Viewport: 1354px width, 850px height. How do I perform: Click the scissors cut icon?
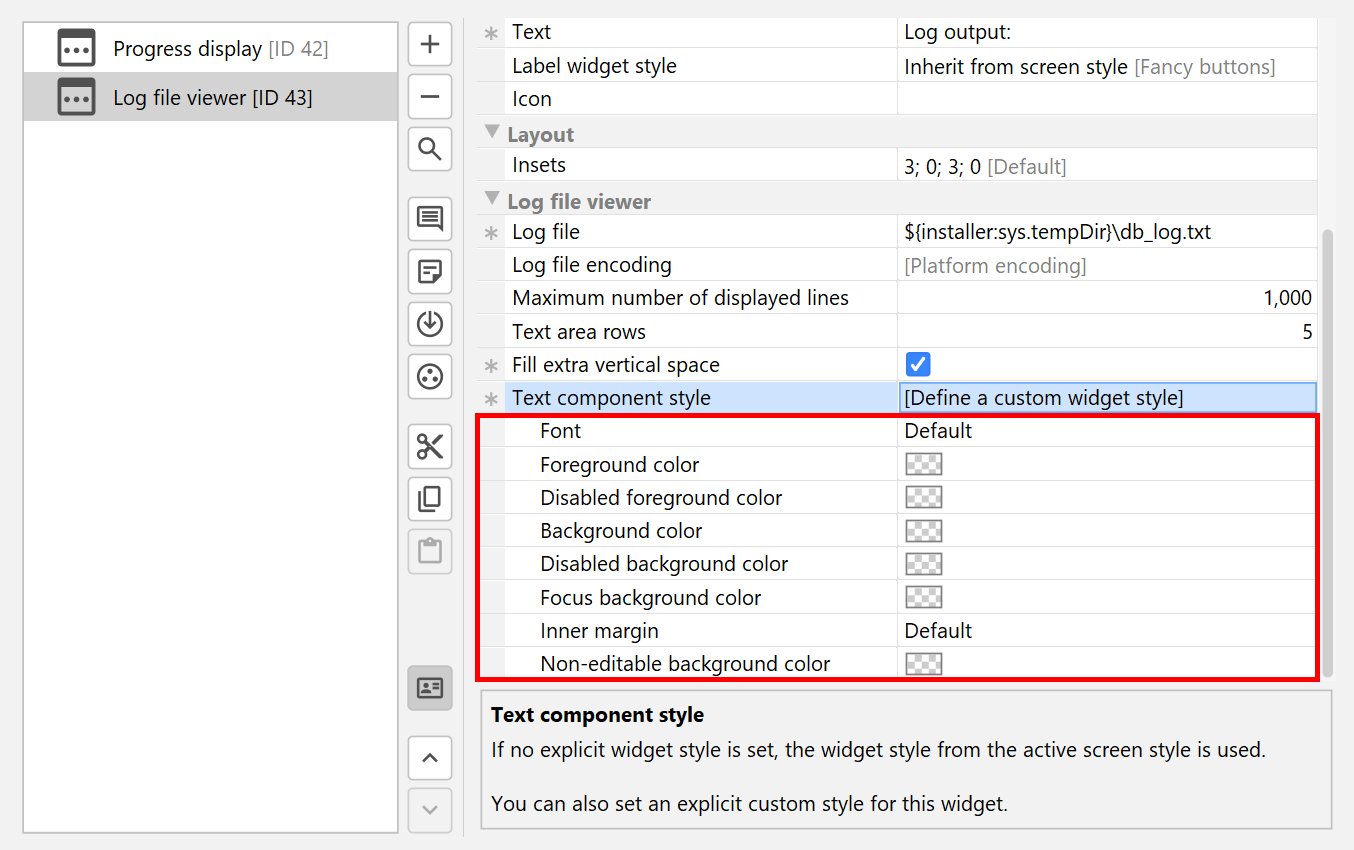pyautogui.click(x=430, y=446)
